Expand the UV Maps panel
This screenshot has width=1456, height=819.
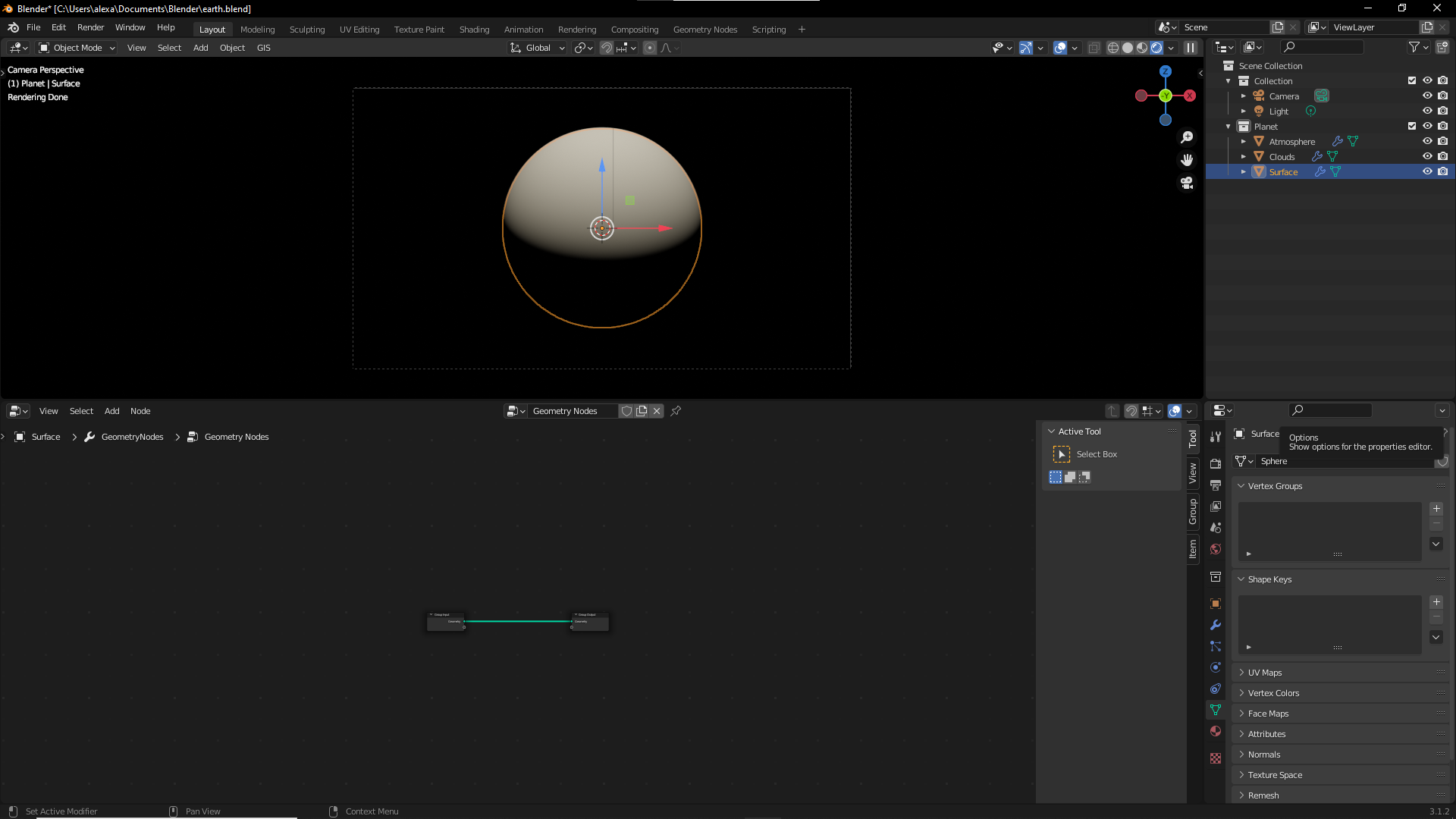point(1265,673)
